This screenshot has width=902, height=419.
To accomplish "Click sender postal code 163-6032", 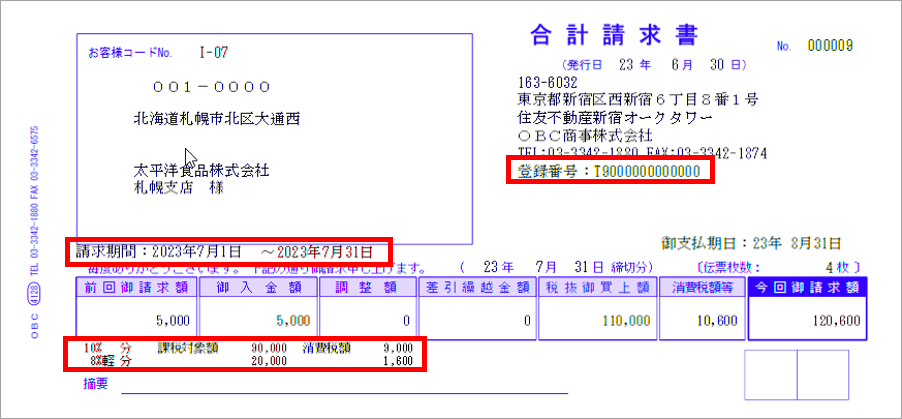I will coord(548,82).
